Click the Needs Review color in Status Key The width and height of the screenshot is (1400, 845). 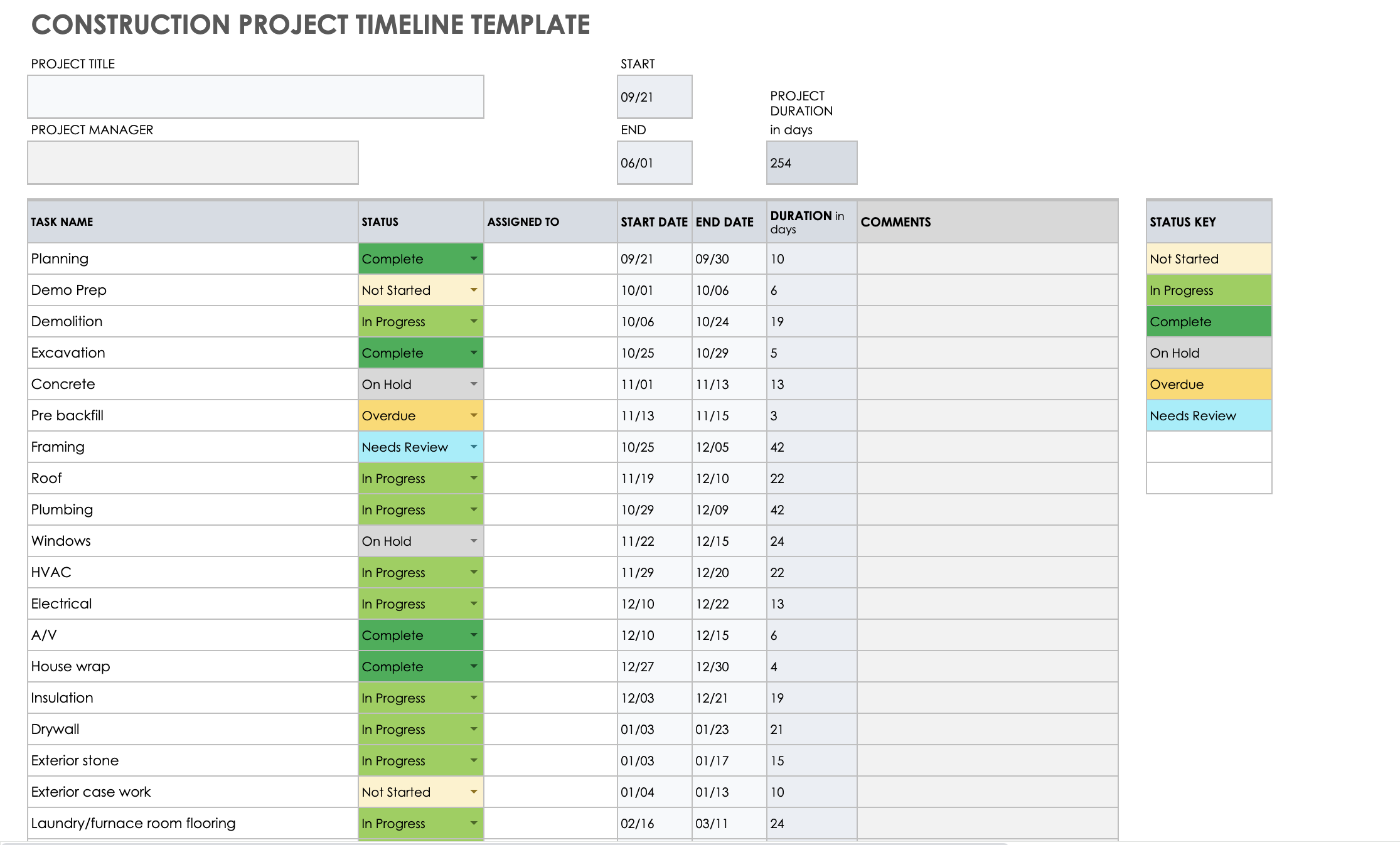pyautogui.click(x=1207, y=415)
